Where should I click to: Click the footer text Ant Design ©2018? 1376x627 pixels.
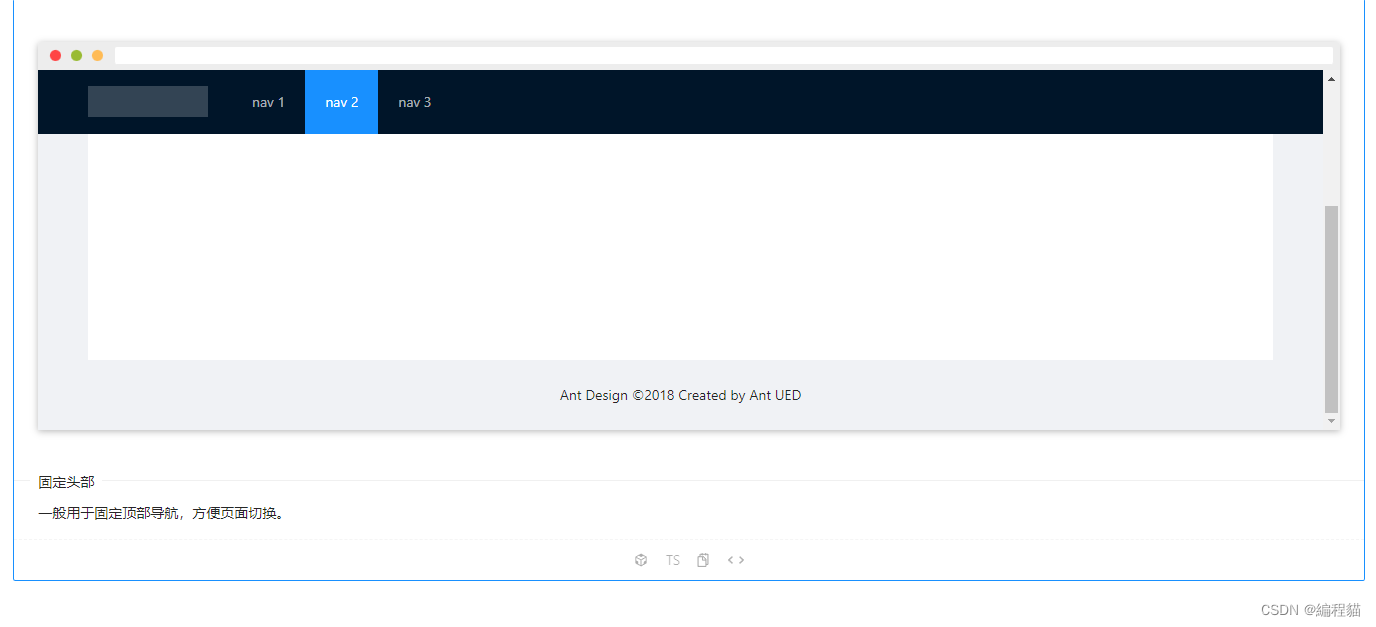coord(680,395)
